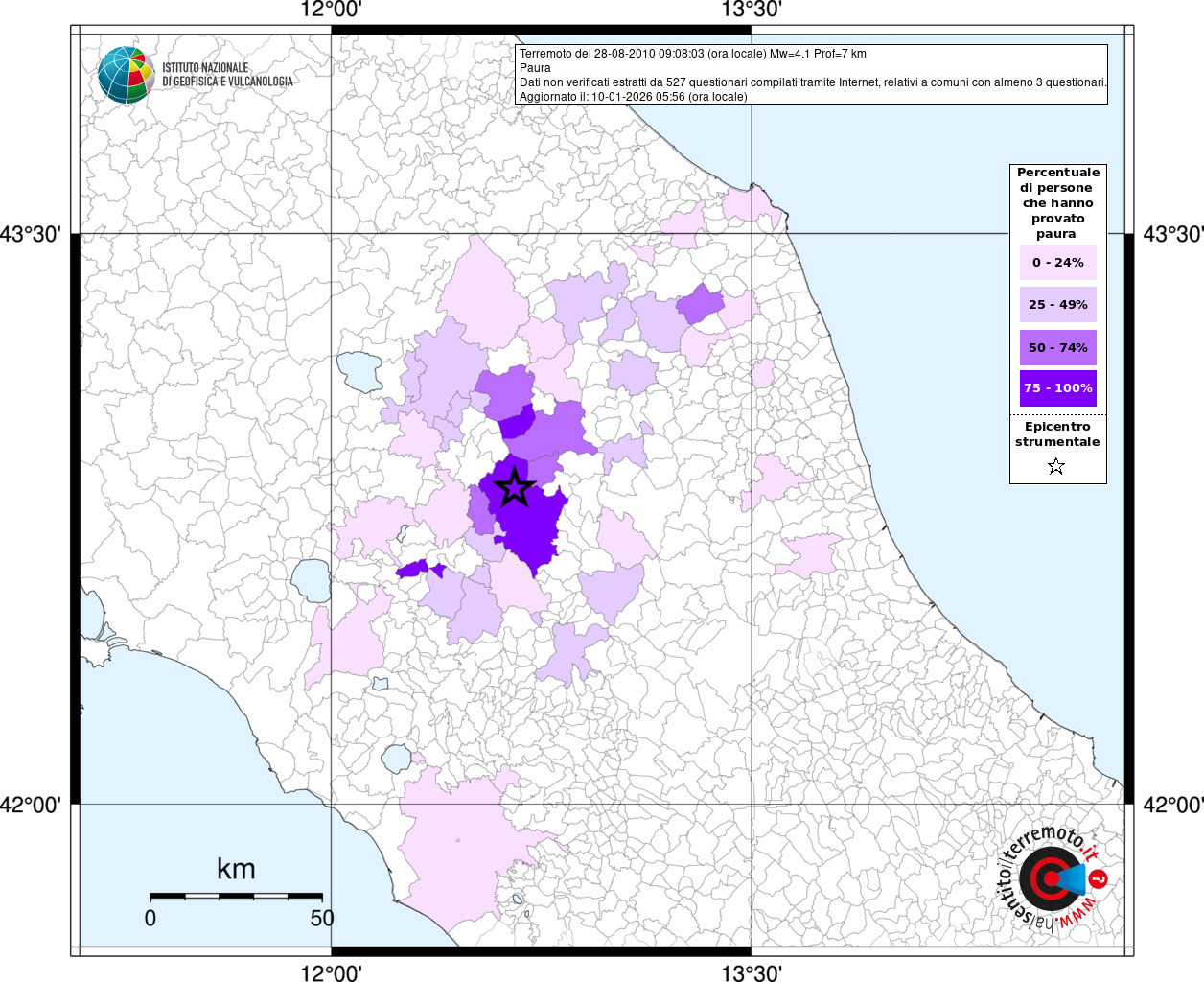This screenshot has width=1204, height=982.
Task: Click Lake Bolsena on the map
Action: coord(312,580)
